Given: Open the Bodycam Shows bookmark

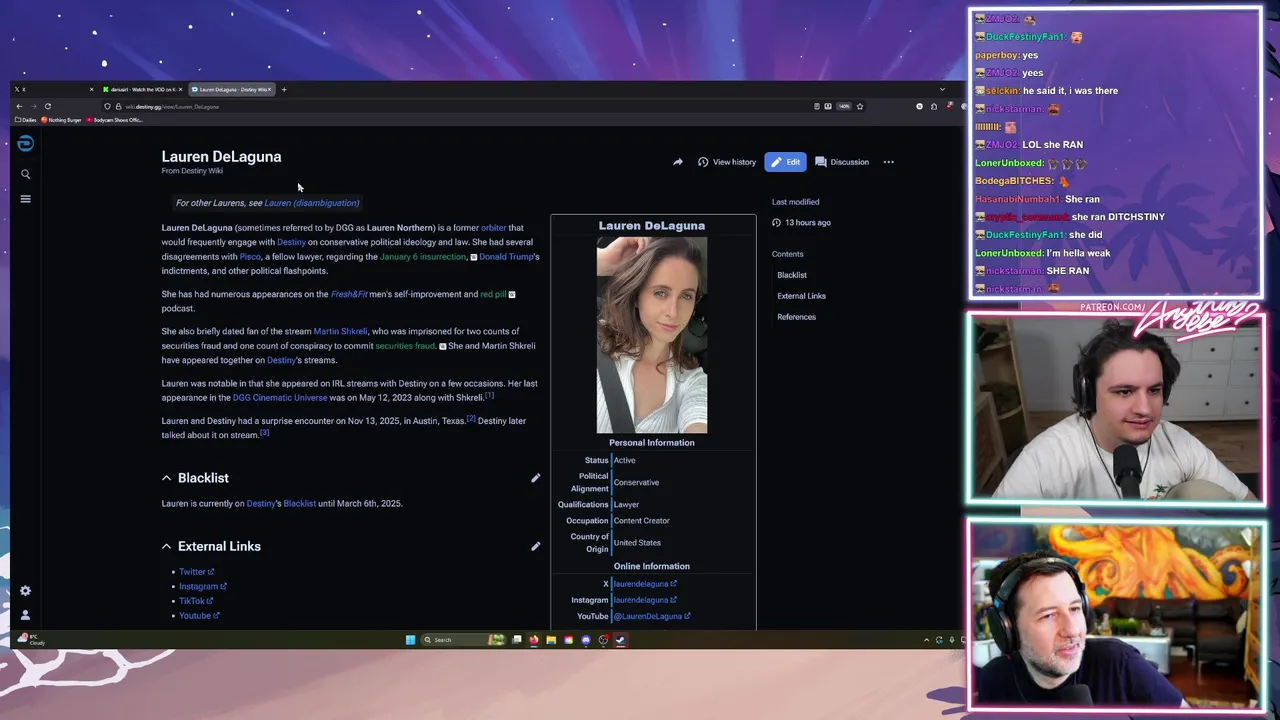Looking at the screenshot, I should [x=115, y=120].
